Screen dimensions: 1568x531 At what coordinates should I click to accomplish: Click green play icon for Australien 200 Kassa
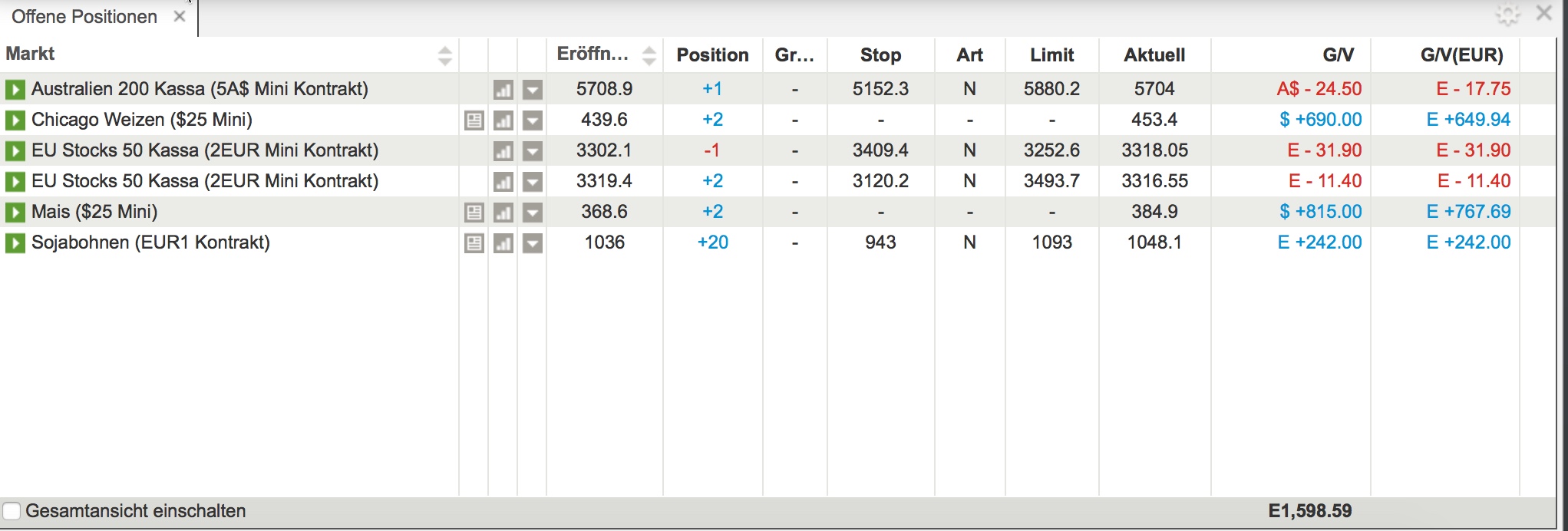pos(15,89)
